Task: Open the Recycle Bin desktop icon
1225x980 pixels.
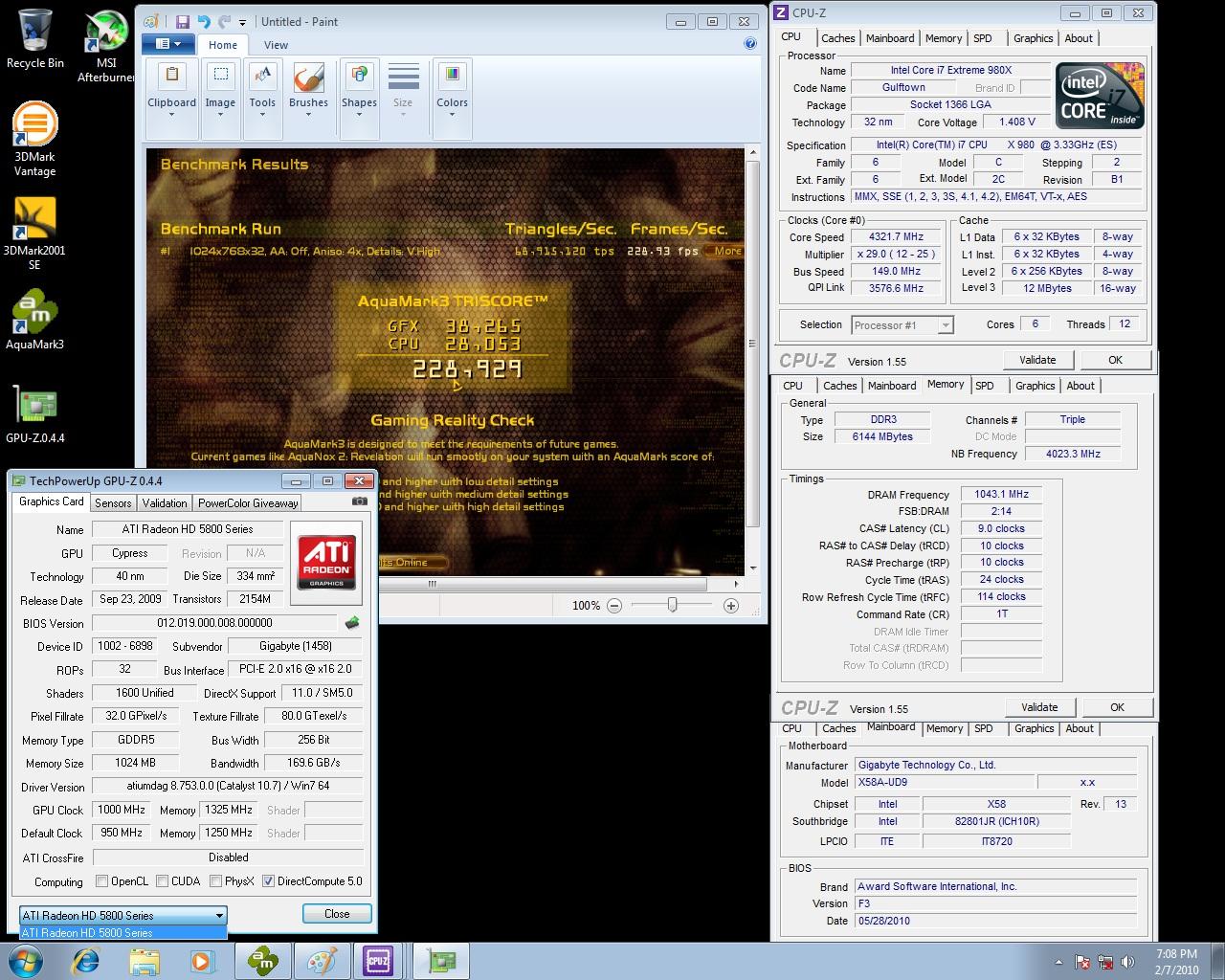Action: pyautogui.click(x=35, y=39)
